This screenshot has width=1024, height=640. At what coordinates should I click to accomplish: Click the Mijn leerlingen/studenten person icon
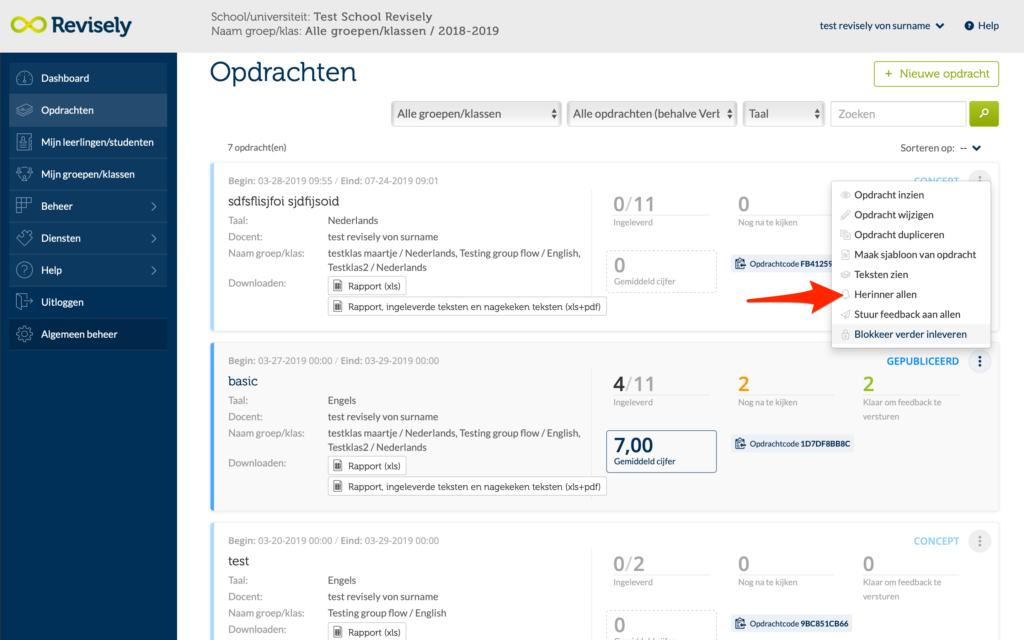pyautogui.click(x=24, y=142)
